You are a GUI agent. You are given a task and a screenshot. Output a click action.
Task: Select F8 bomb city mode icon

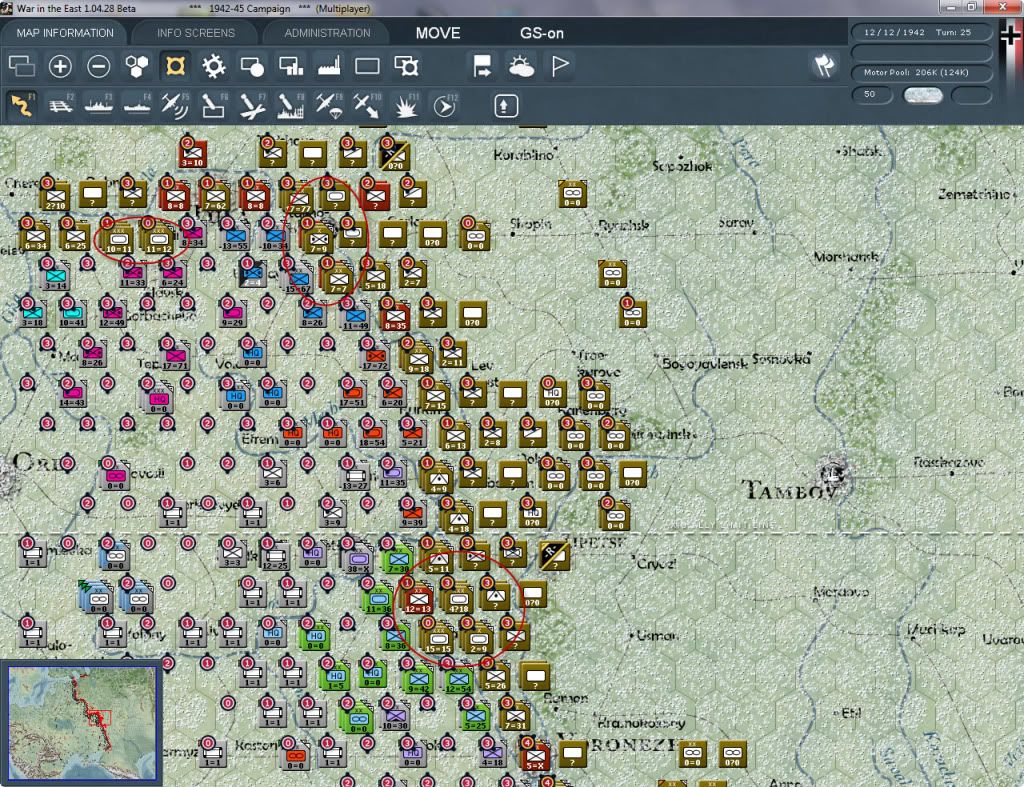click(x=291, y=106)
